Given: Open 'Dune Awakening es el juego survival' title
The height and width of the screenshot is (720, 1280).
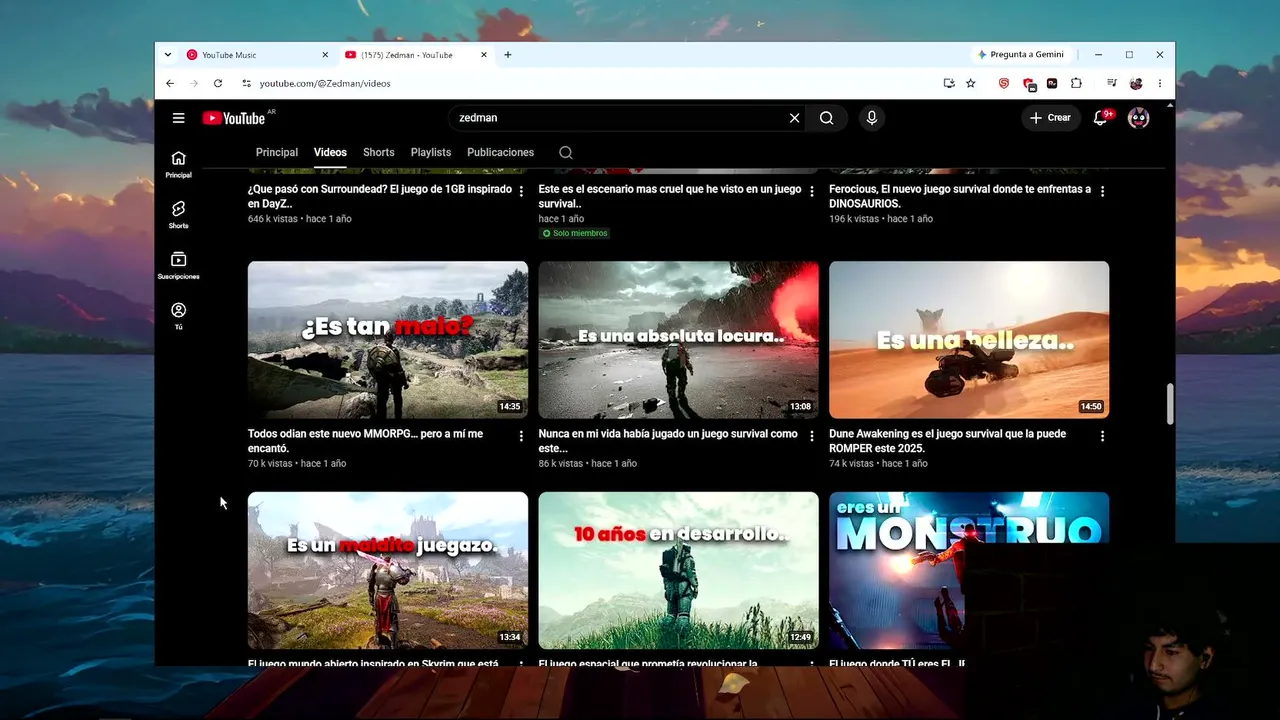Looking at the screenshot, I should point(947,441).
